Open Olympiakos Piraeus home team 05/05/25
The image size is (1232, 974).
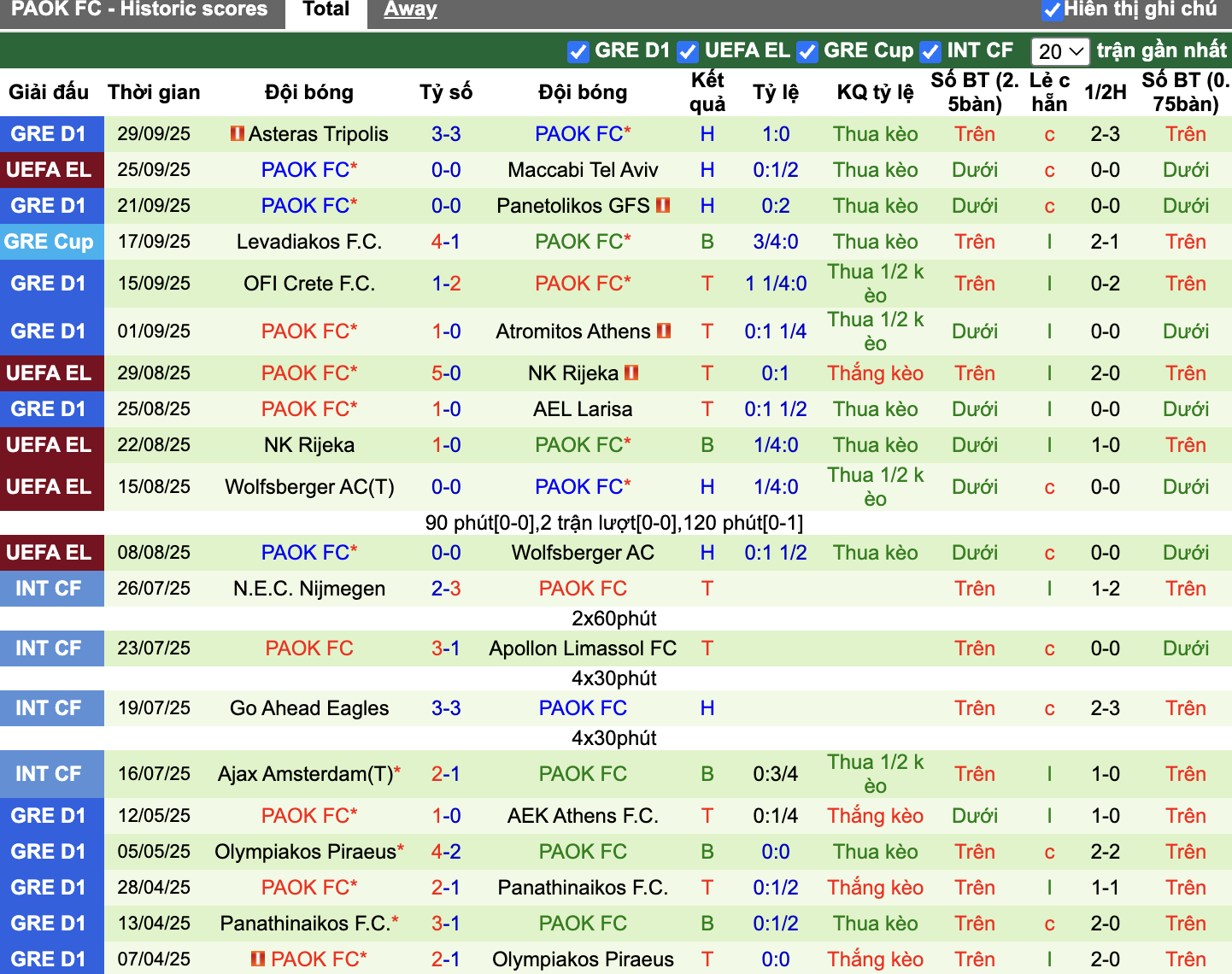coord(306,852)
